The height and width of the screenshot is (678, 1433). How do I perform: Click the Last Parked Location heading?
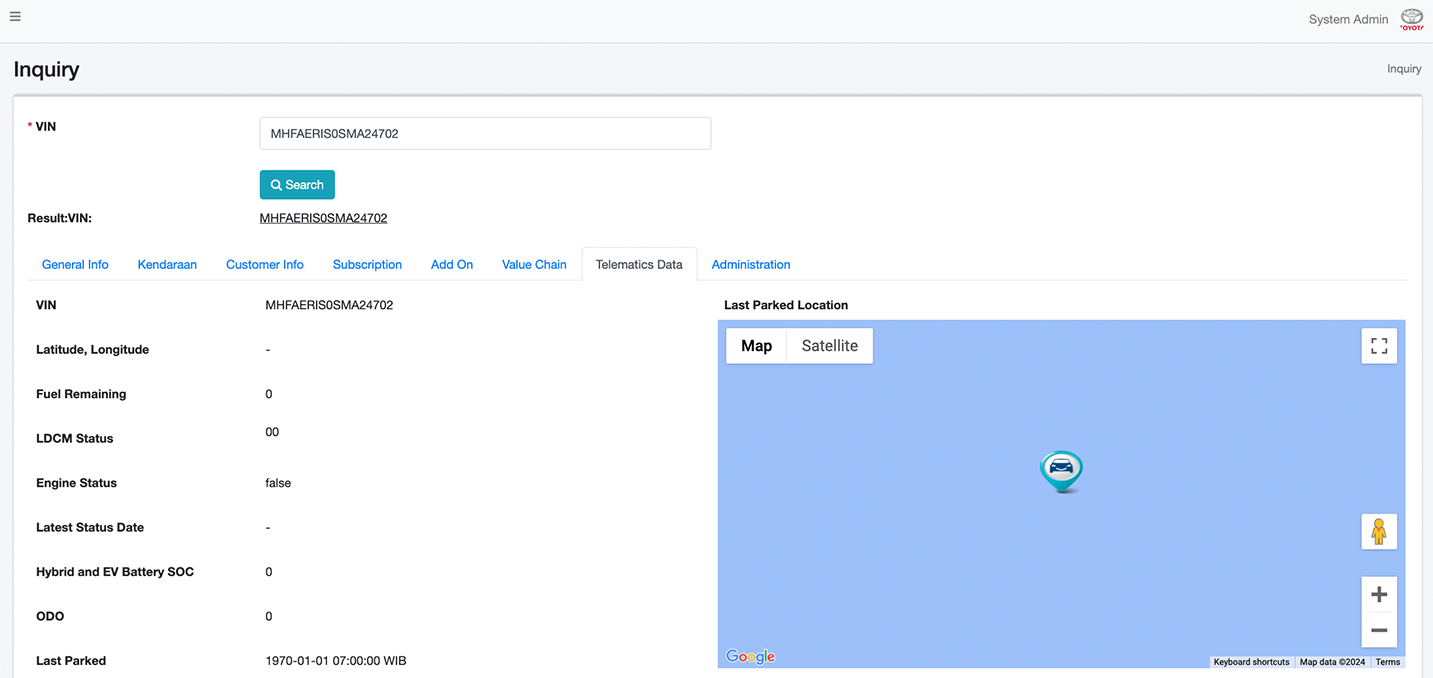coord(786,305)
